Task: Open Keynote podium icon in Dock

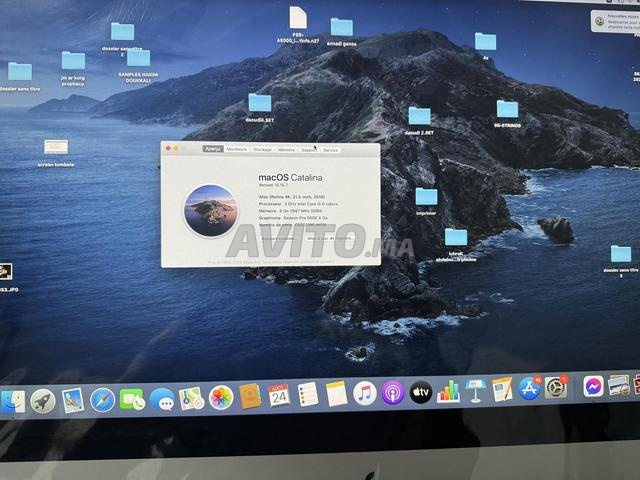Action: (475, 390)
